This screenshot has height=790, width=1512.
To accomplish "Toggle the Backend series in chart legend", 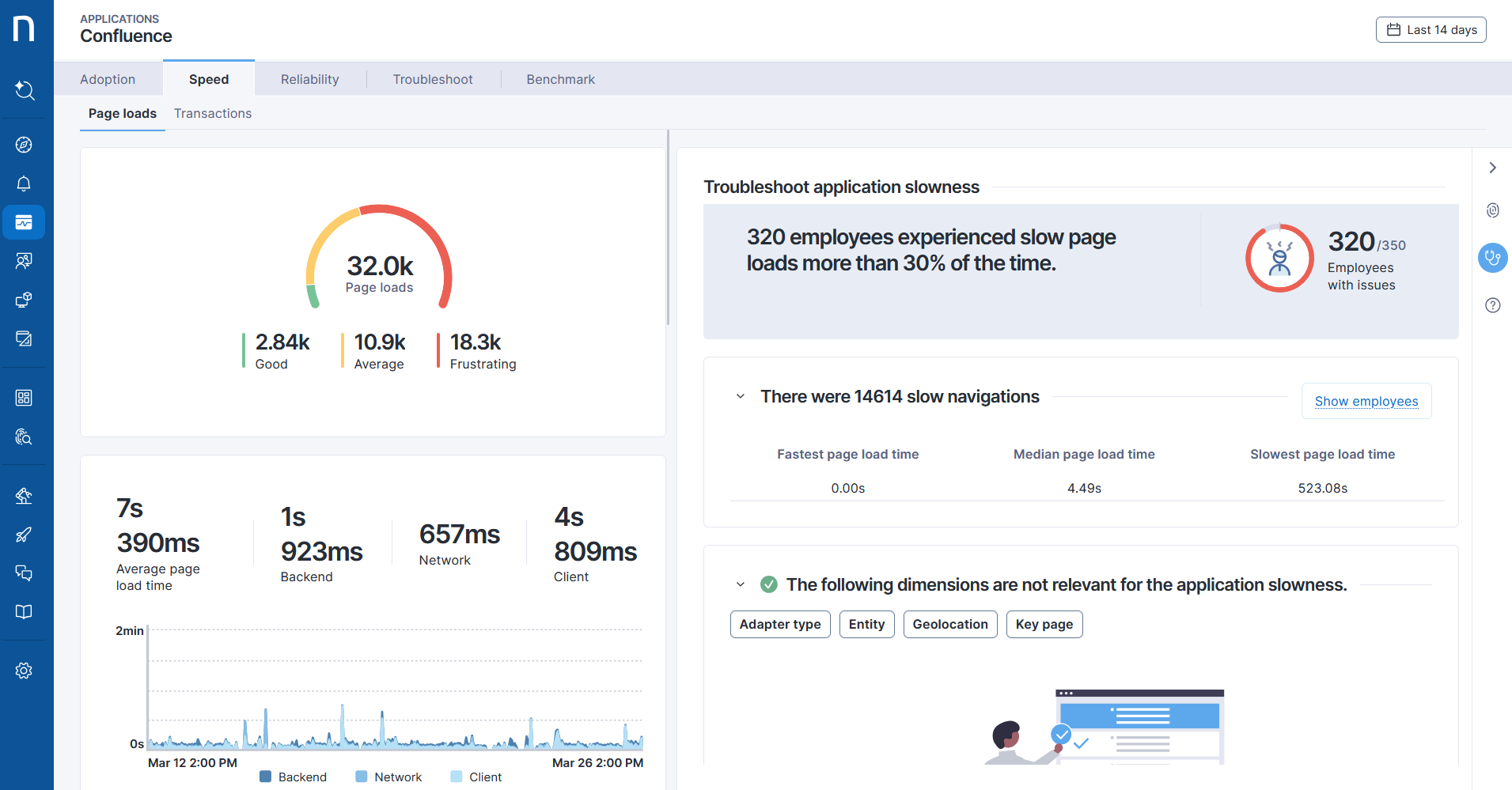I will point(294,777).
